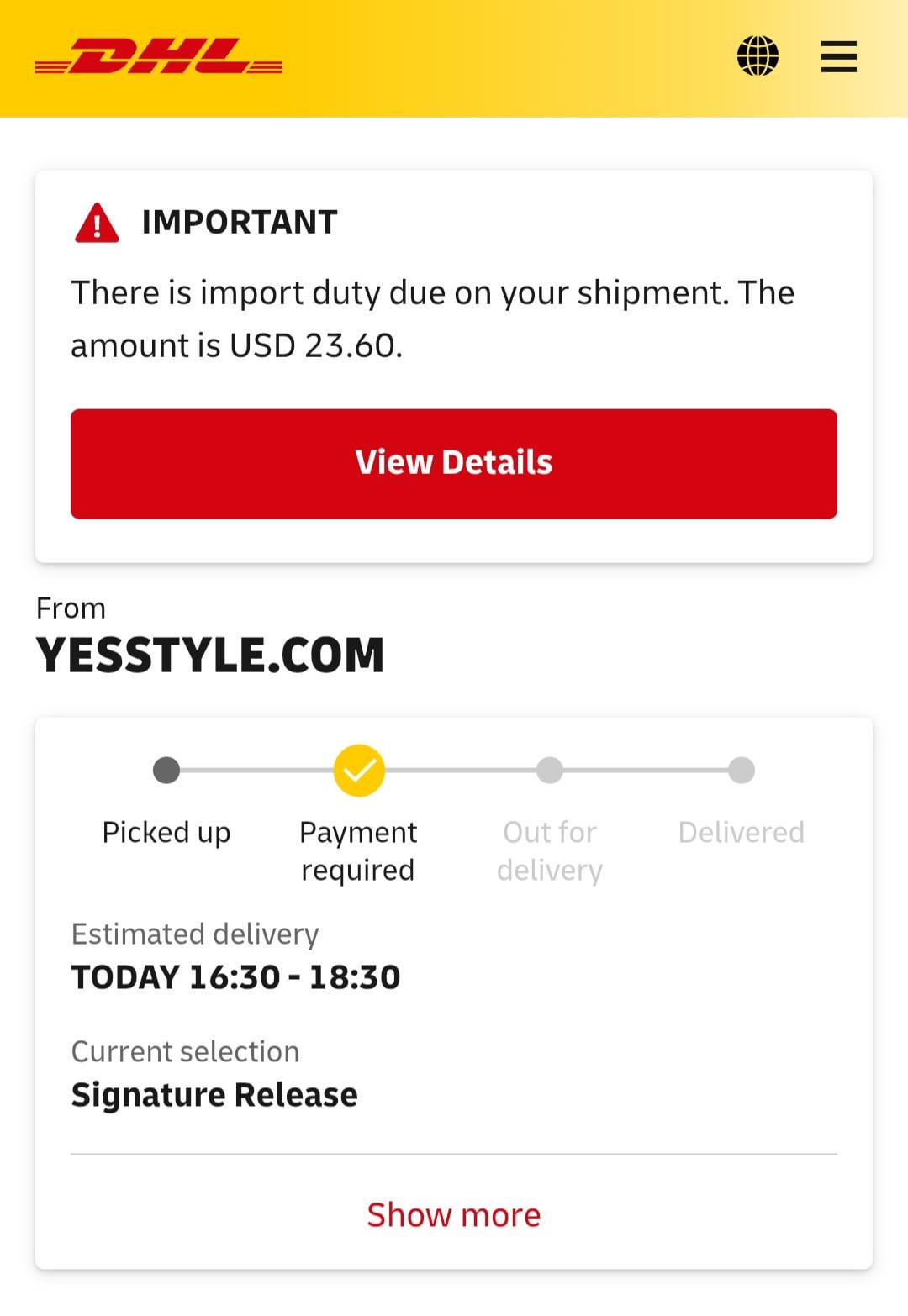Image resolution: width=908 pixels, height=1316 pixels.
Task: Click the import duty amount message
Action: 432,318
